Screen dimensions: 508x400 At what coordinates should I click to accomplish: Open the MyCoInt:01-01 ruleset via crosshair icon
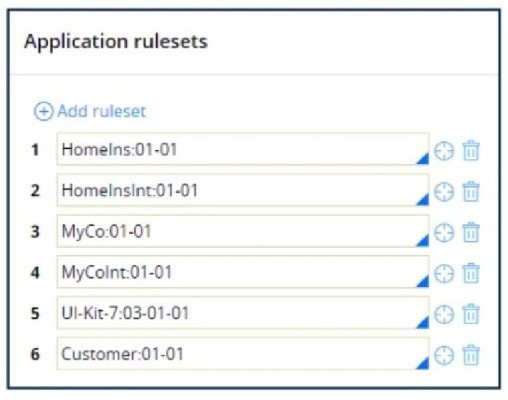pos(444,273)
